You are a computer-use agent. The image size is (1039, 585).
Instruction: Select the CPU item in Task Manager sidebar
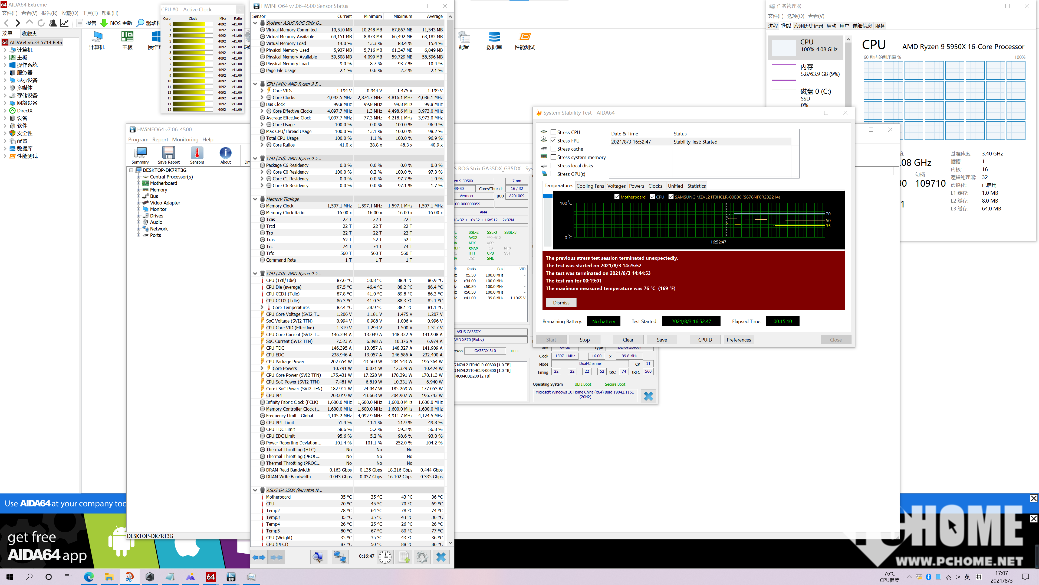[806, 46]
